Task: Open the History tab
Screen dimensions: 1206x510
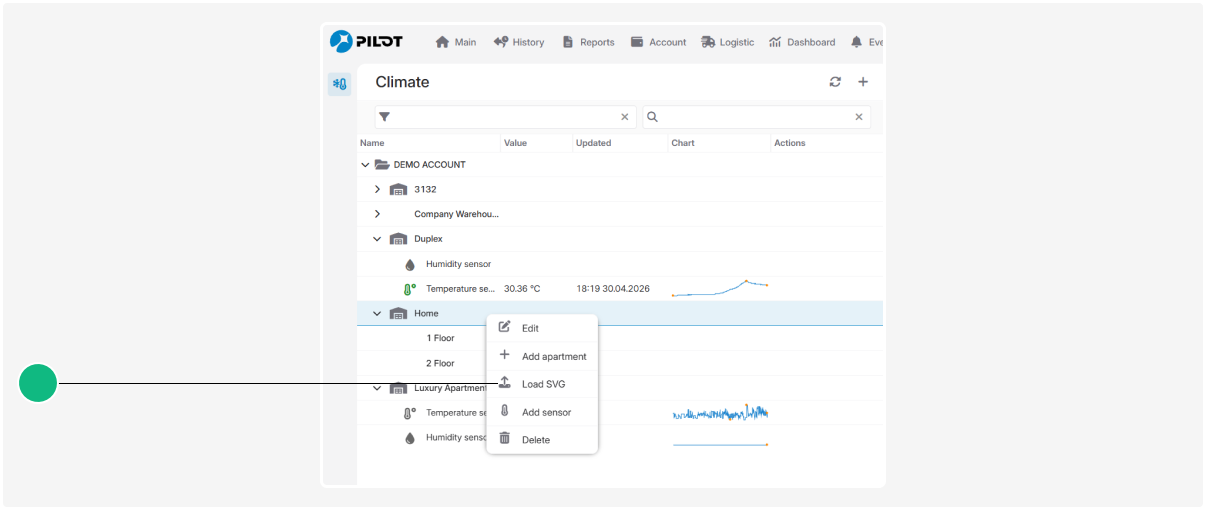Action: pos(519,42)
